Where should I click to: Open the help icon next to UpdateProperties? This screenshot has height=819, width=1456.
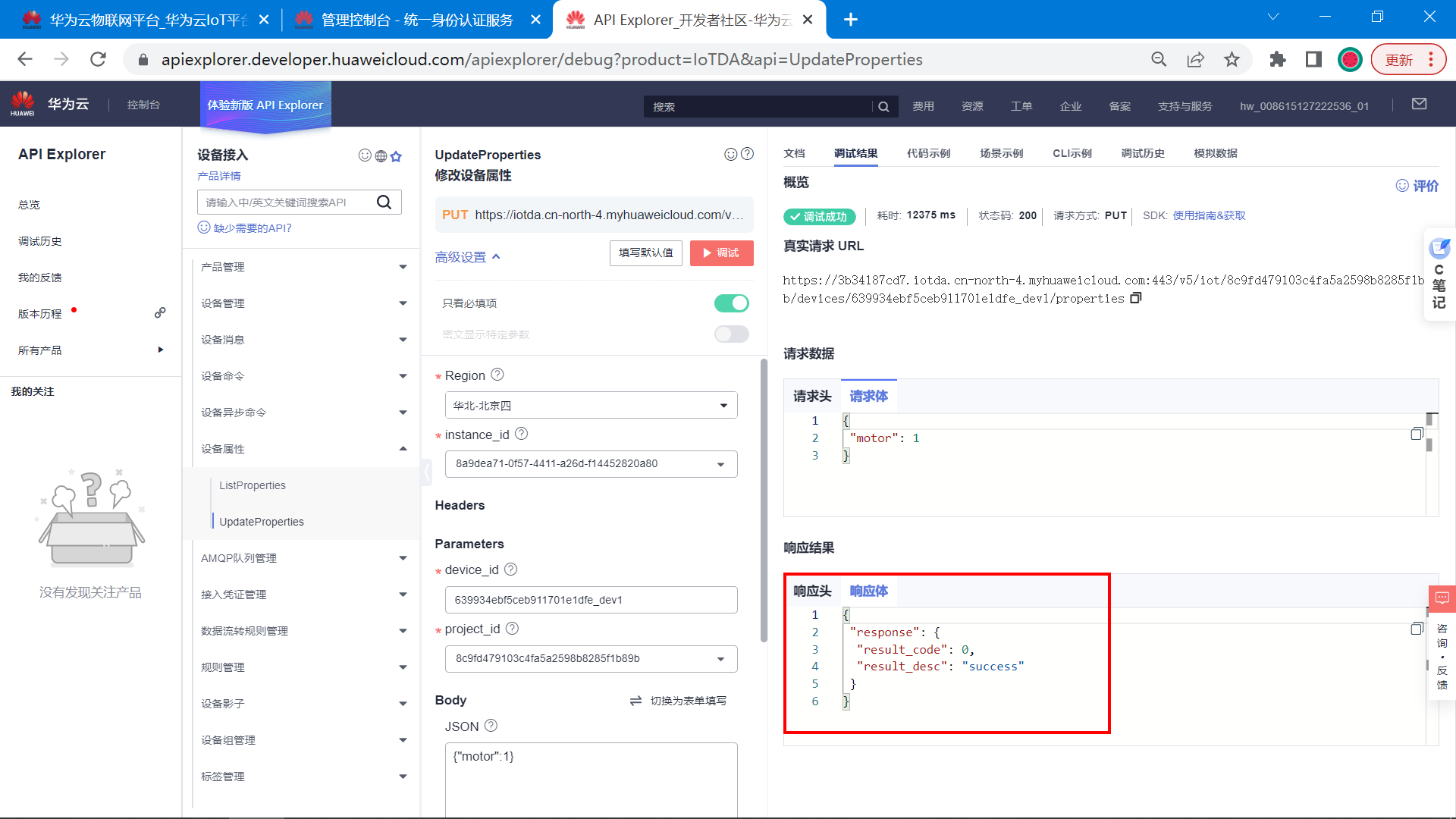(747, 154)
